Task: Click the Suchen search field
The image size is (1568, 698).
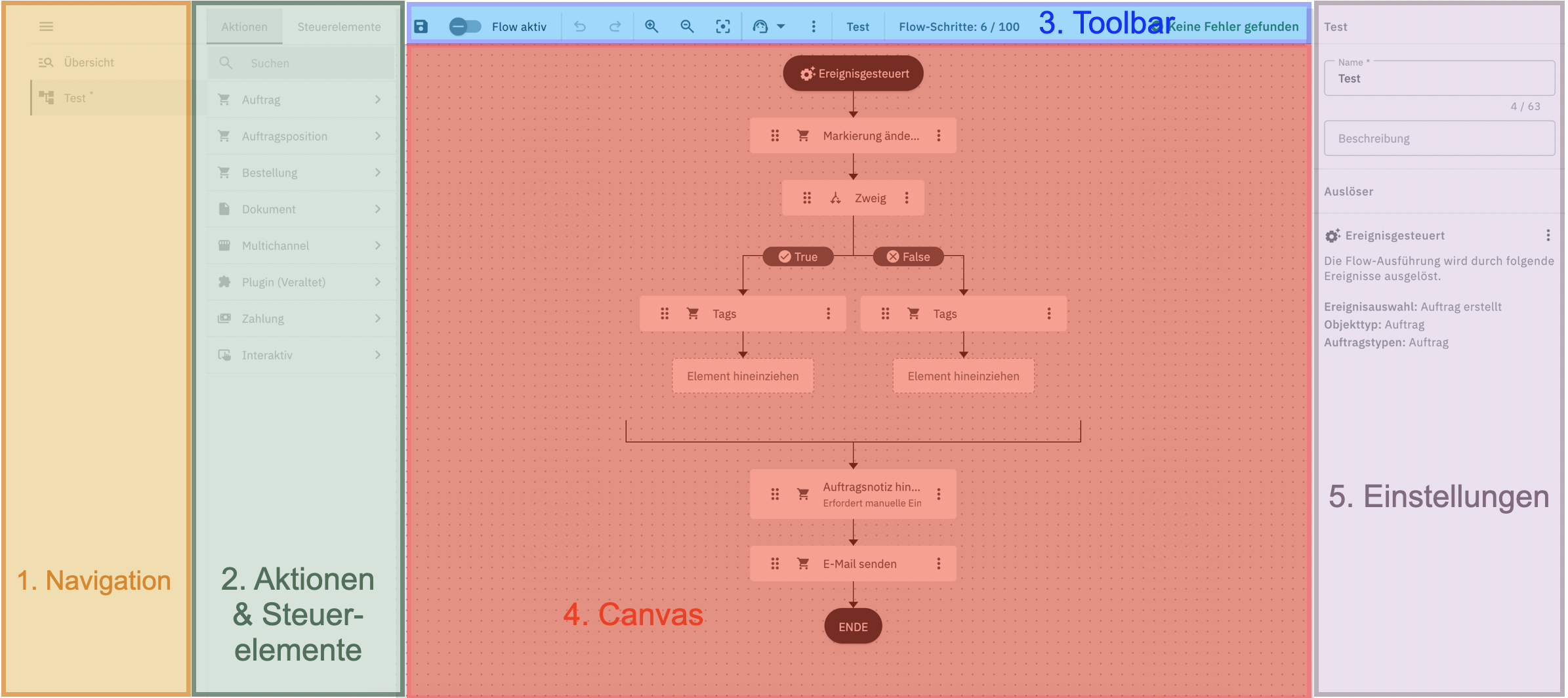Action: coord(302,63)
